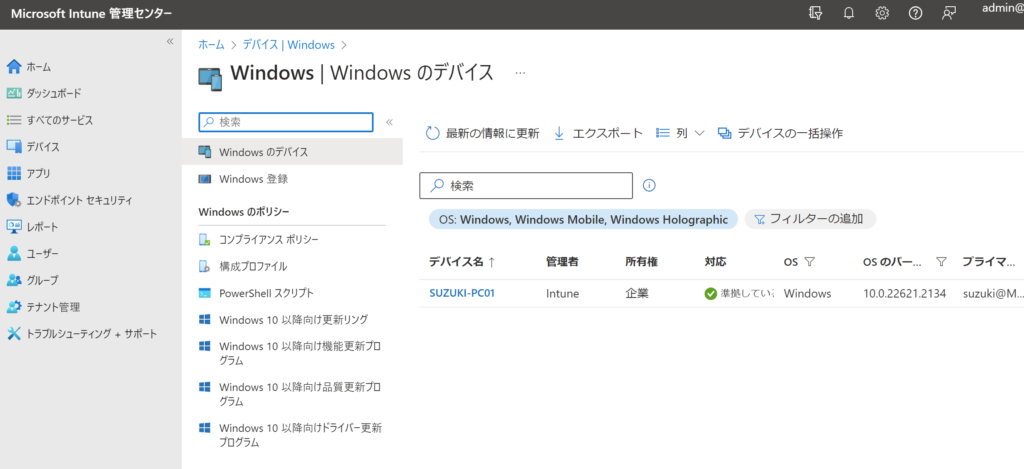Open the 列 columns dropdown

(681, 133)
